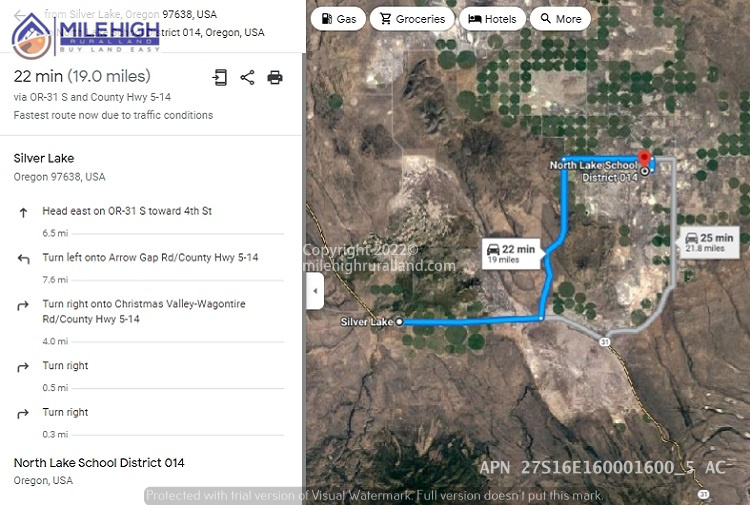Click the Head east on OR-31 S step

[x=127, y=211]
